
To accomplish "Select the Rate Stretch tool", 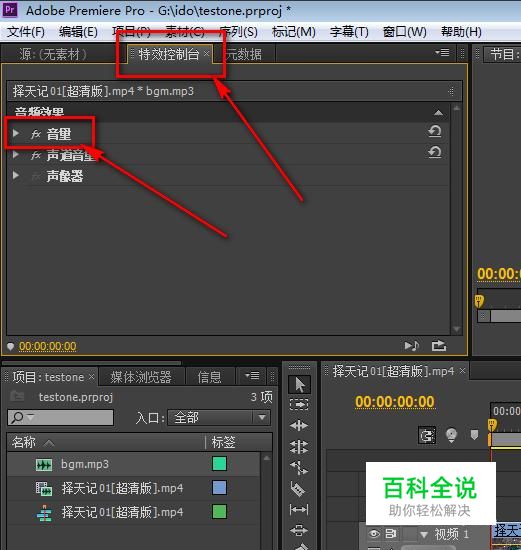I will [x=299, y=468].
